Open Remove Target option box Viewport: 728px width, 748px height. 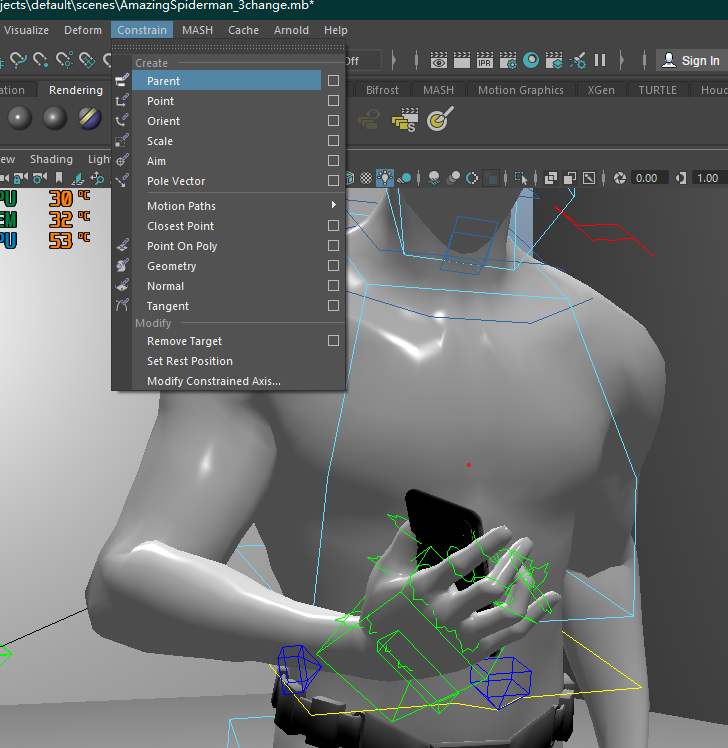point(333,341)
